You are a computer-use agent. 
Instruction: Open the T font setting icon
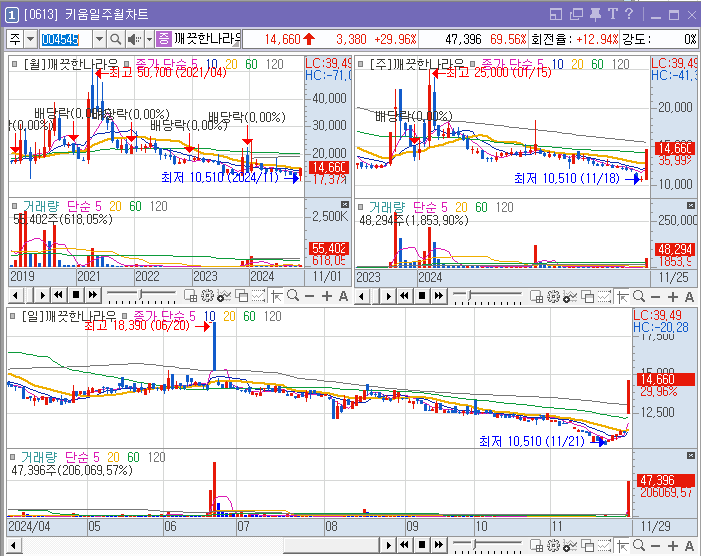(612, 14)
